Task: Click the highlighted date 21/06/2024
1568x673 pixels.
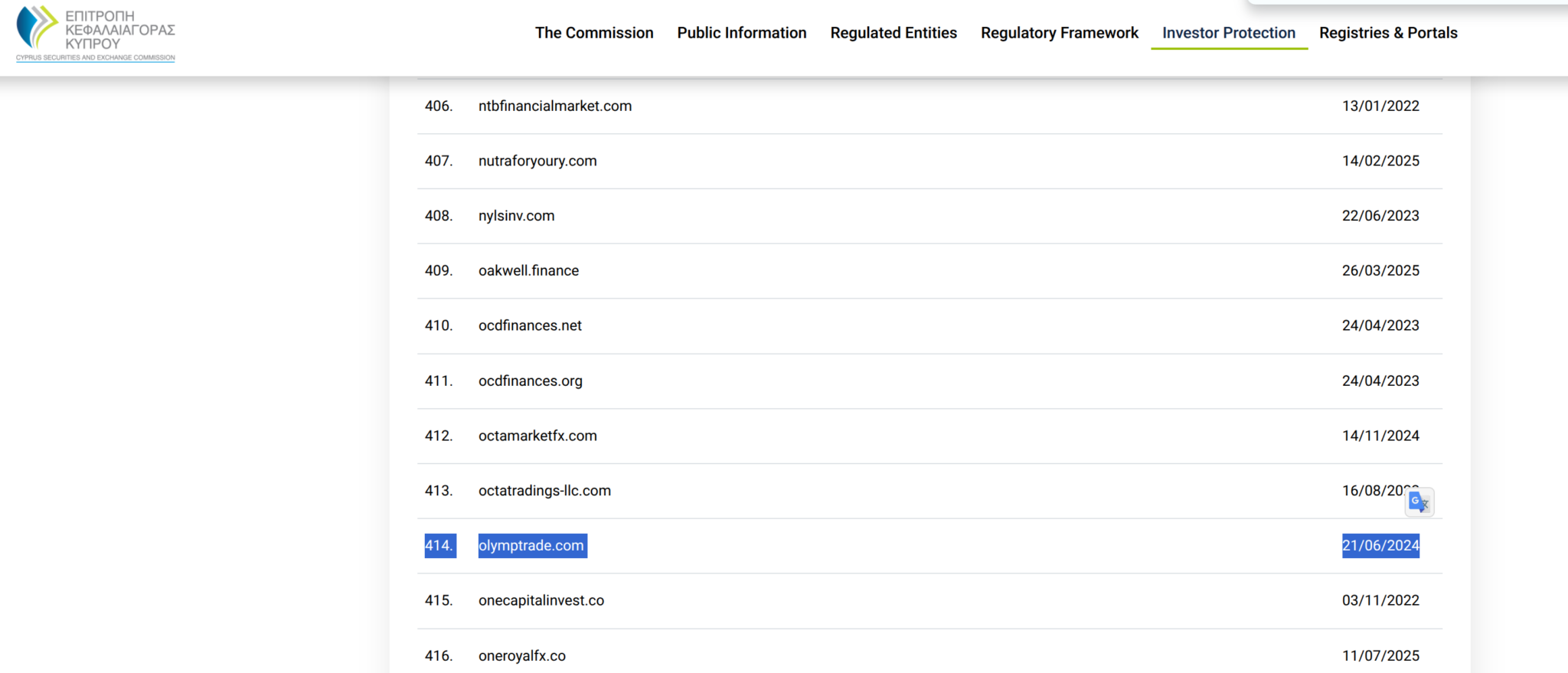Action: coord(1380,546)
